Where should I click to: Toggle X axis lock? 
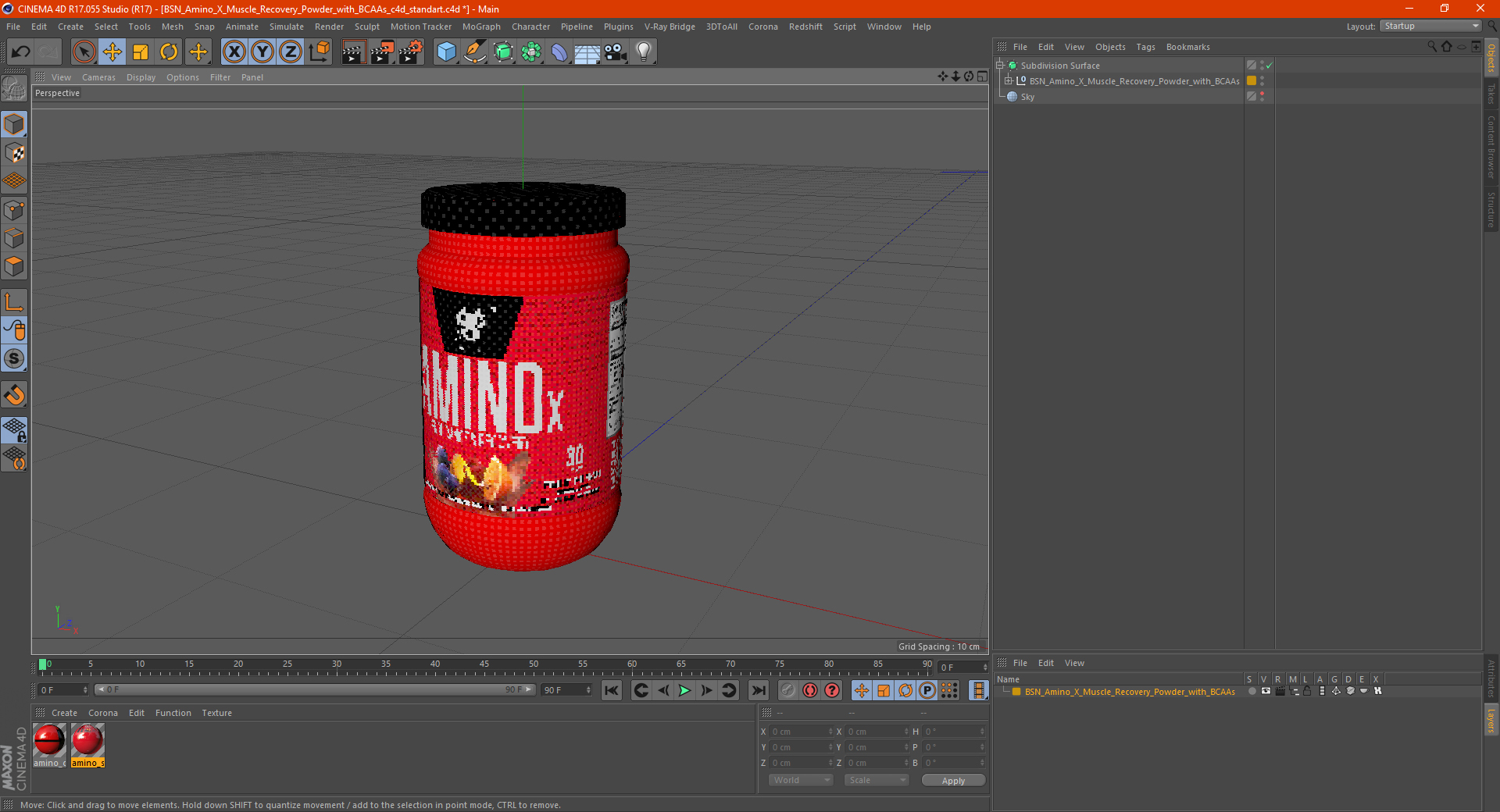[x=234, y=52]
